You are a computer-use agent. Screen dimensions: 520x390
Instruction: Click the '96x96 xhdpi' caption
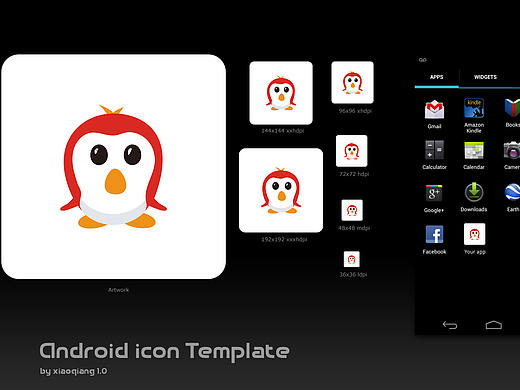355,111
